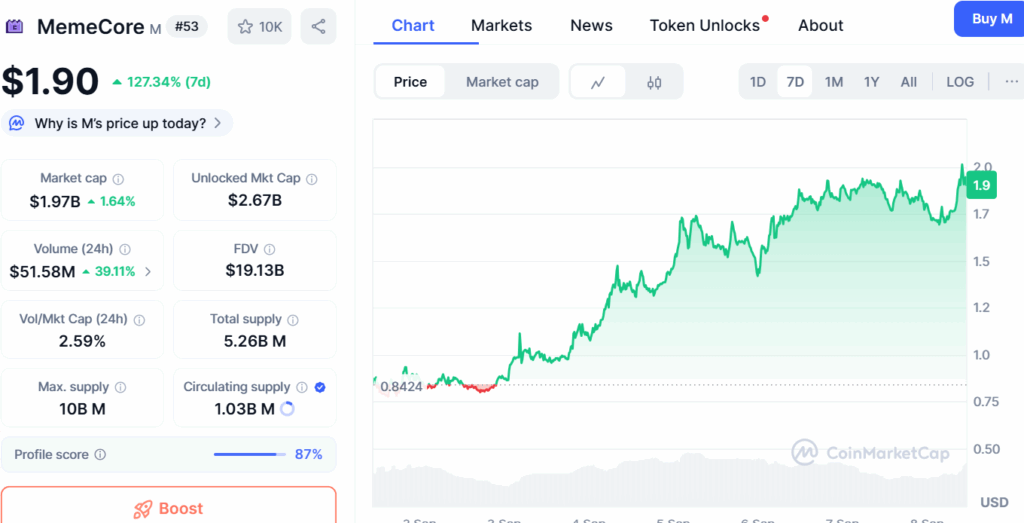Click the #53 rank badge
This screenshot has height=523, width=1024.
click(187, 27)
